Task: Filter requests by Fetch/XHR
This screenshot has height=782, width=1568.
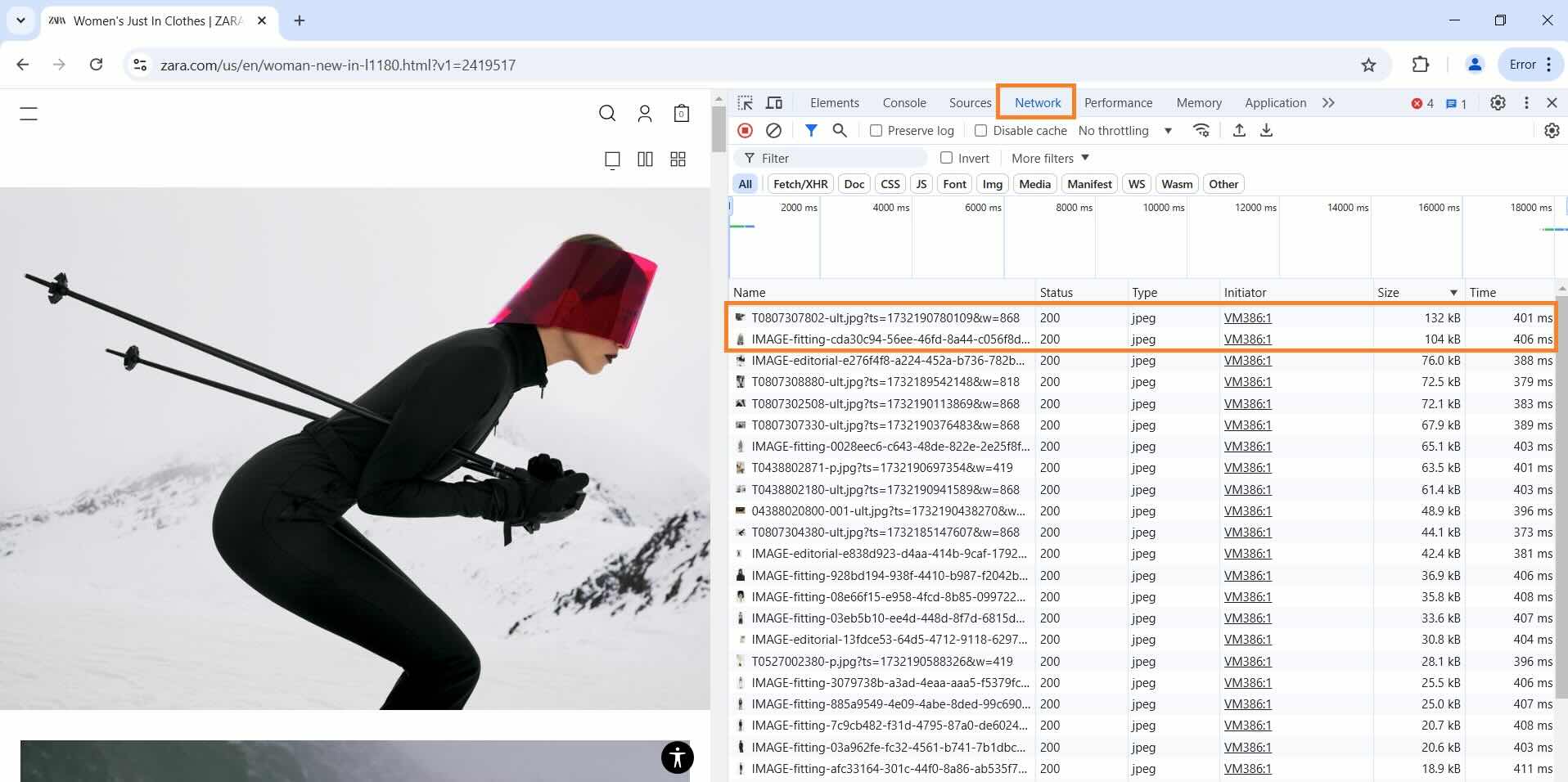Action: tap(800, 183)
